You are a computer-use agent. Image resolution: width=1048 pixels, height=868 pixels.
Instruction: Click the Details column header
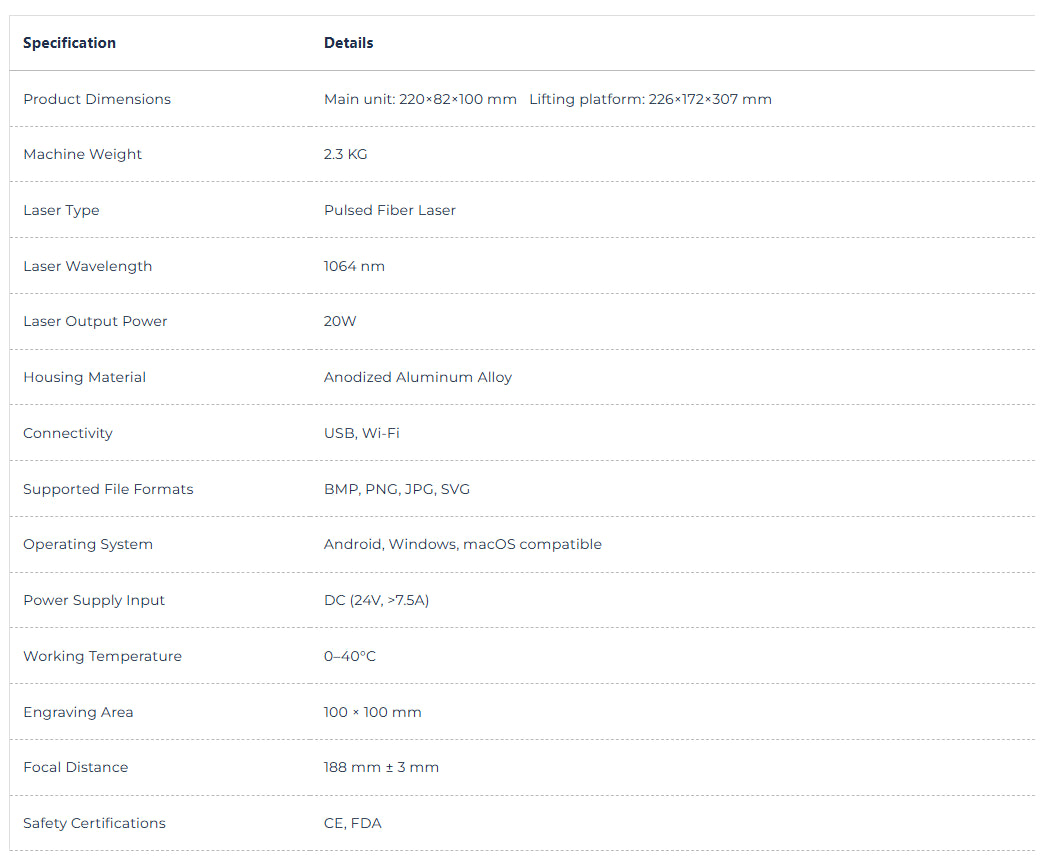(348, 43)
